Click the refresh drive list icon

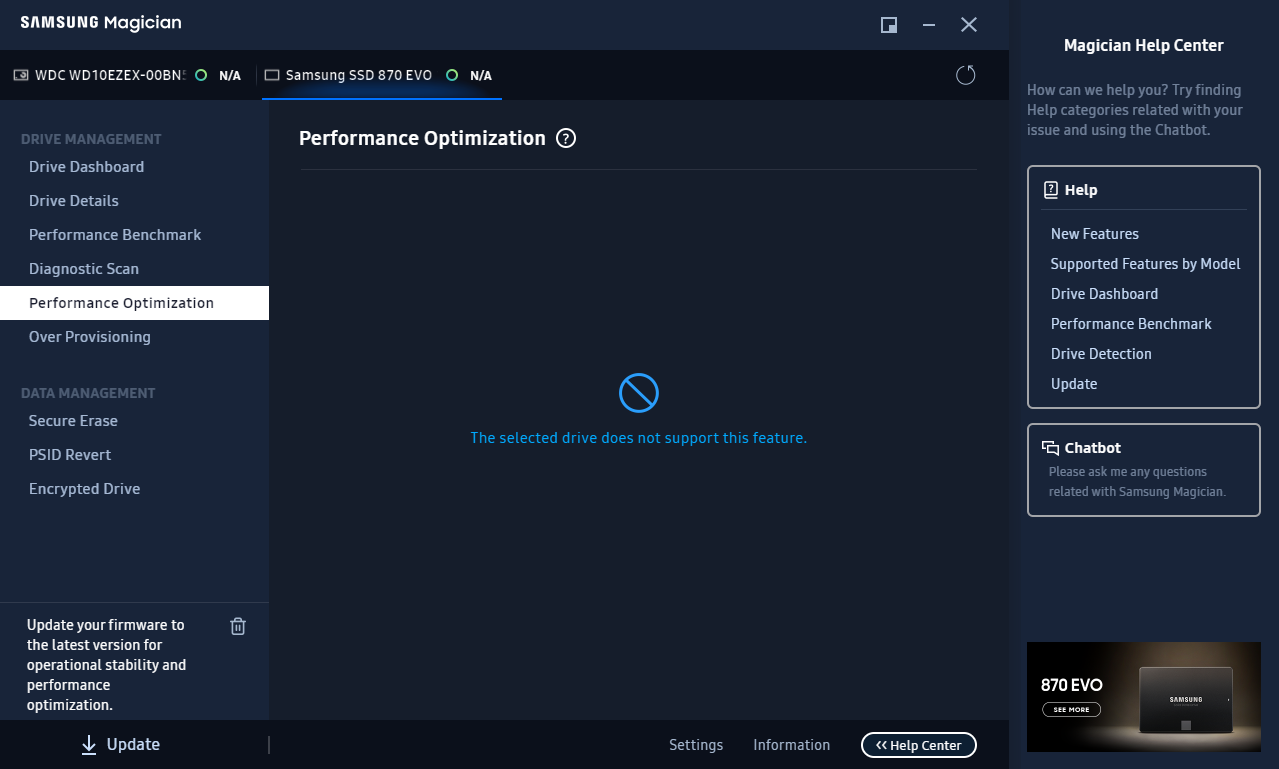coord(965,75)
